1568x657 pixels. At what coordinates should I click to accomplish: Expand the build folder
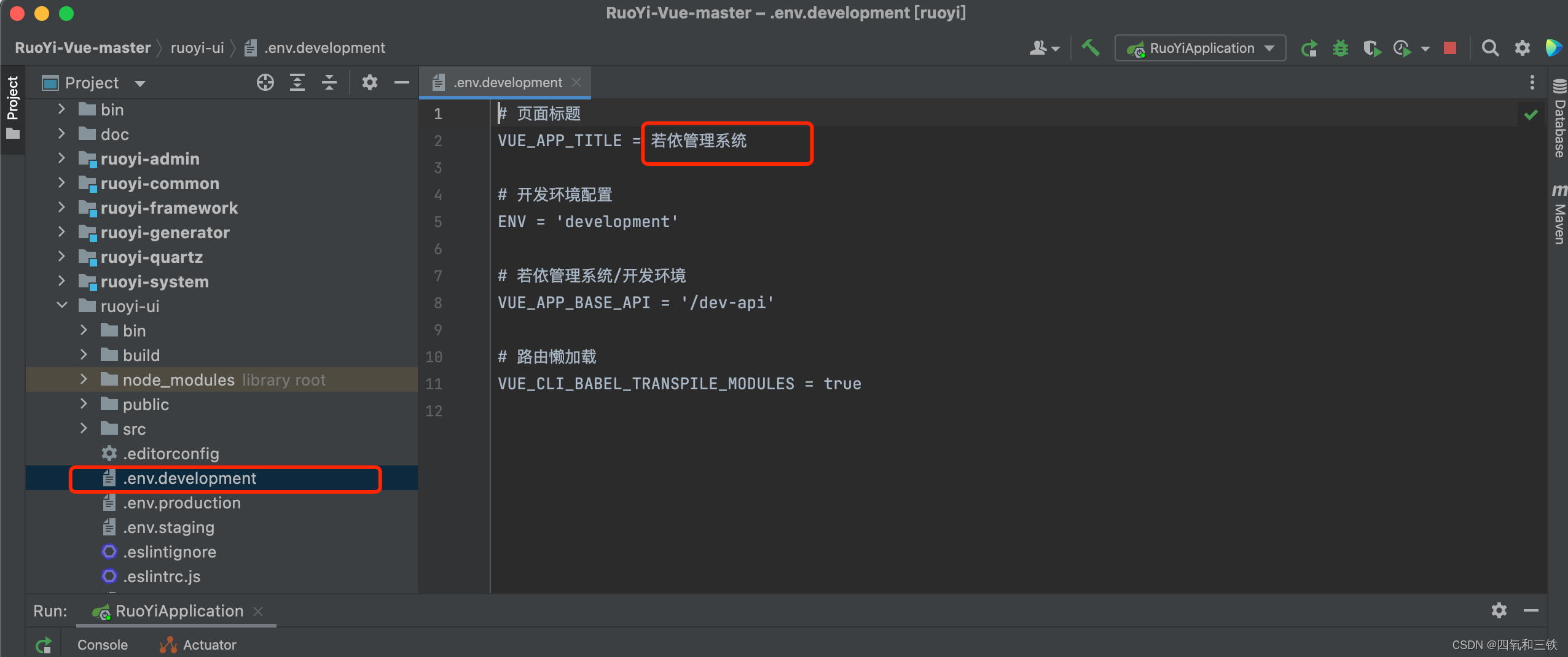[84, 355]
